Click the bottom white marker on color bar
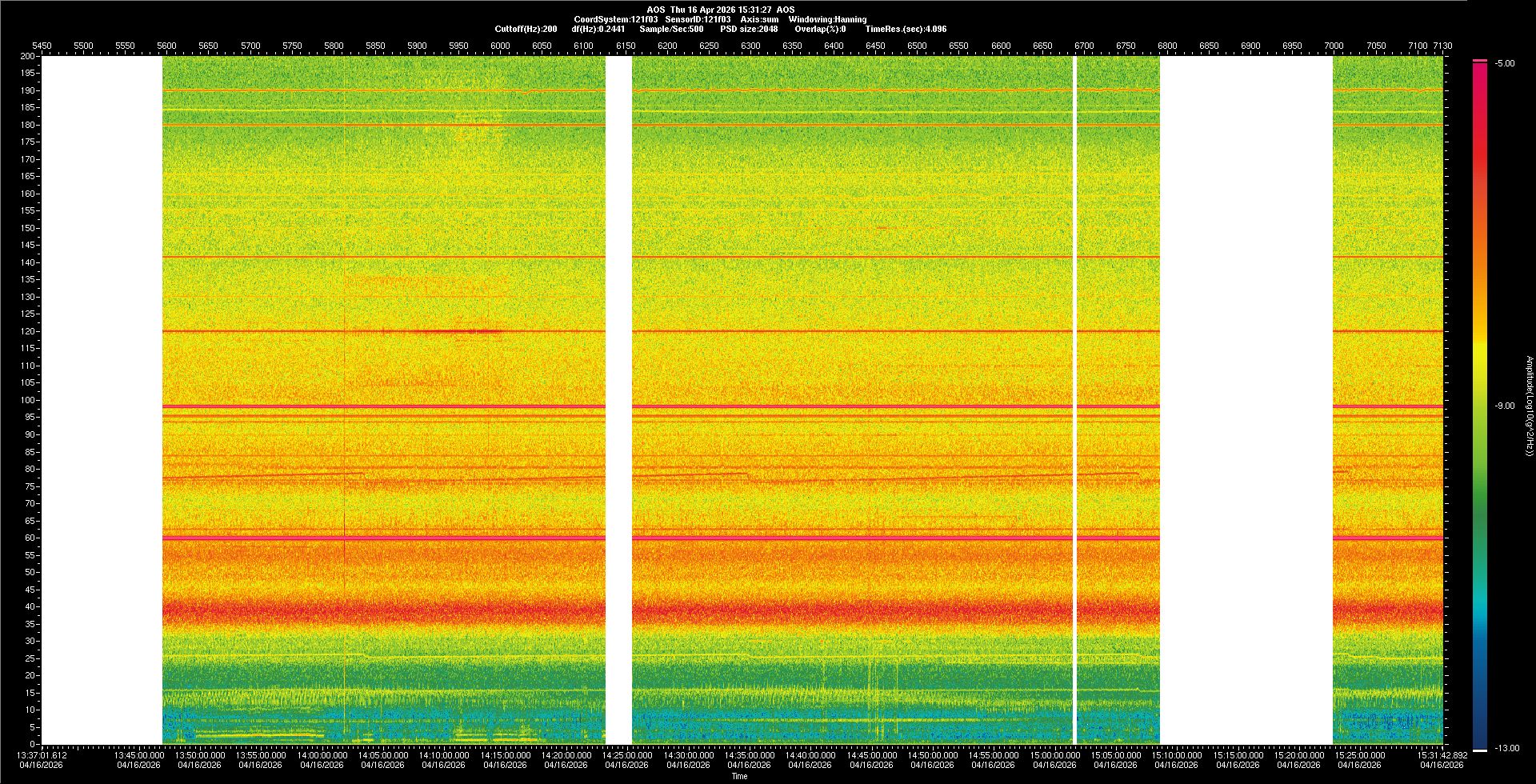The width and height of the screenshot is (1536, 784). pyautogui.click(x=1480, y=750)
